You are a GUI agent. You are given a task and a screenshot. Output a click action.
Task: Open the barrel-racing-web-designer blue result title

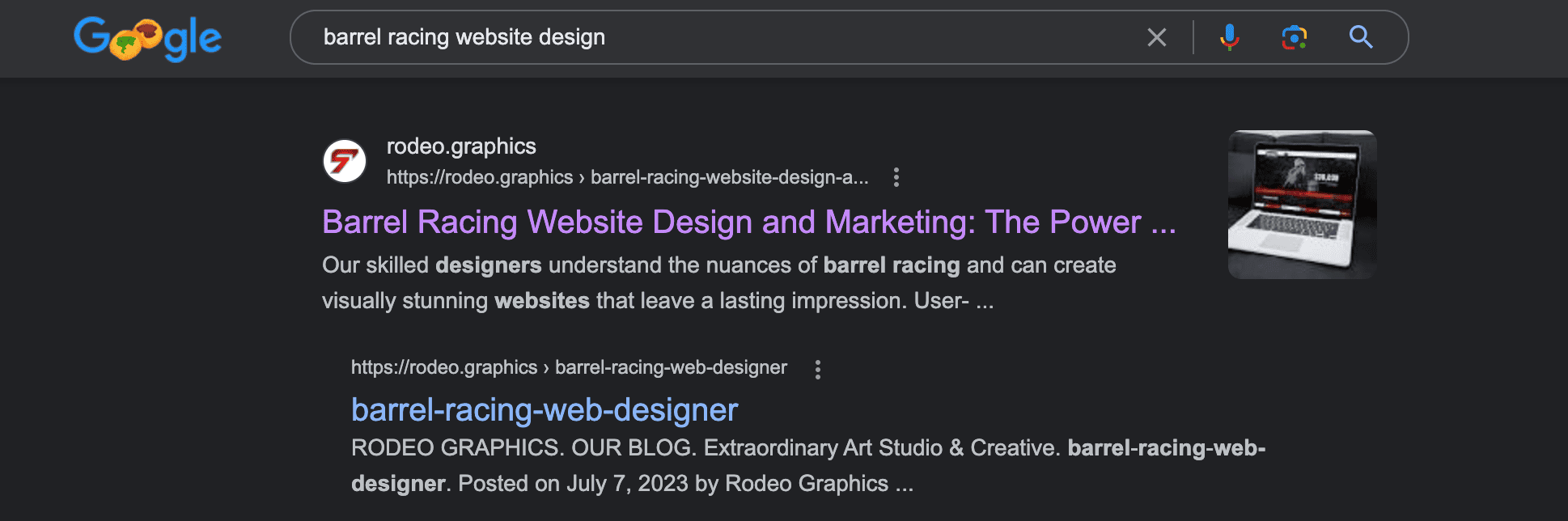click(545, 410)
